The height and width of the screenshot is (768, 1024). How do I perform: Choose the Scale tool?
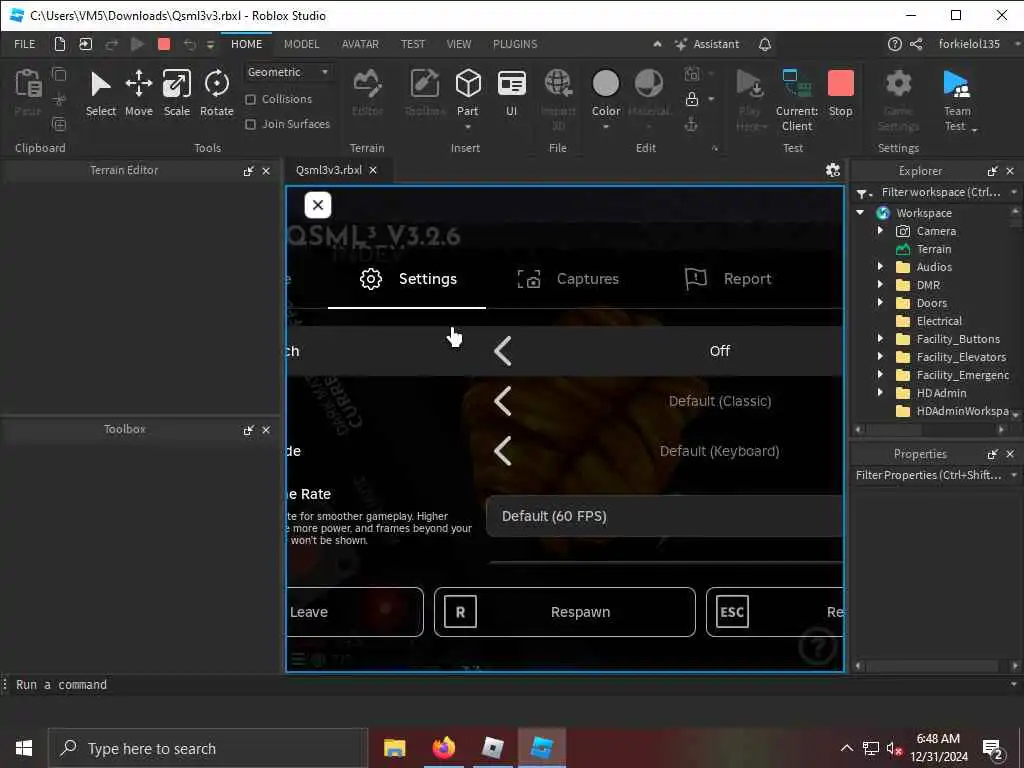[x=176, y=94]
